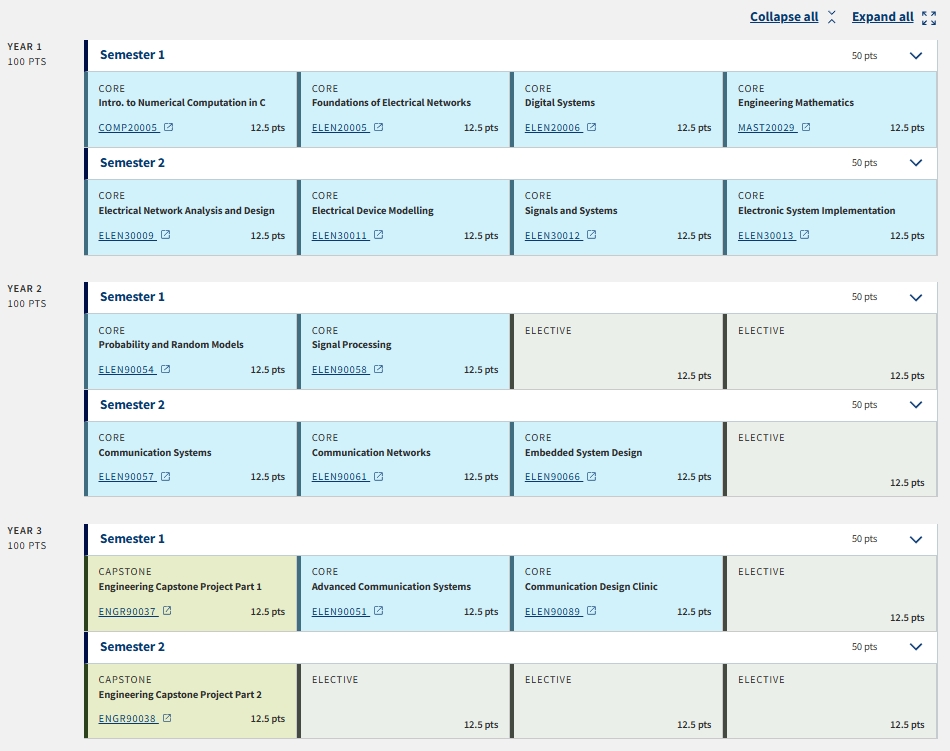Screen dimensions: 950x751
Task: Click external link icon next to ELEN20005
Action: [x=378, y=128]
